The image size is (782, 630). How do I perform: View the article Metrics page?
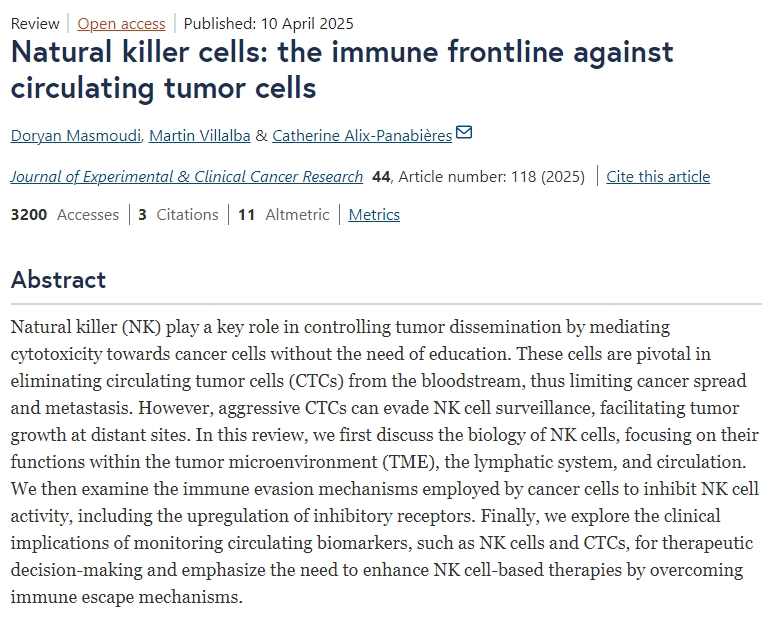tap(374, 215)
